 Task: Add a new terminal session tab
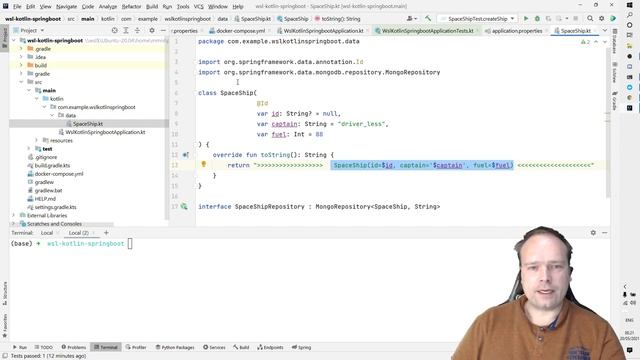pos(106,233)
